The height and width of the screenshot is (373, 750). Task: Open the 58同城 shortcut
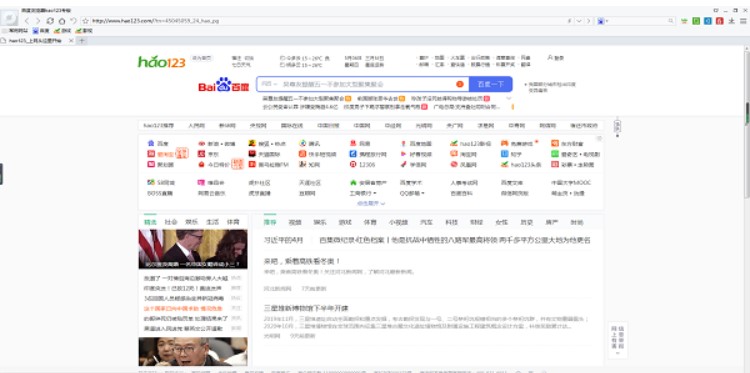[x=161, y=183]
